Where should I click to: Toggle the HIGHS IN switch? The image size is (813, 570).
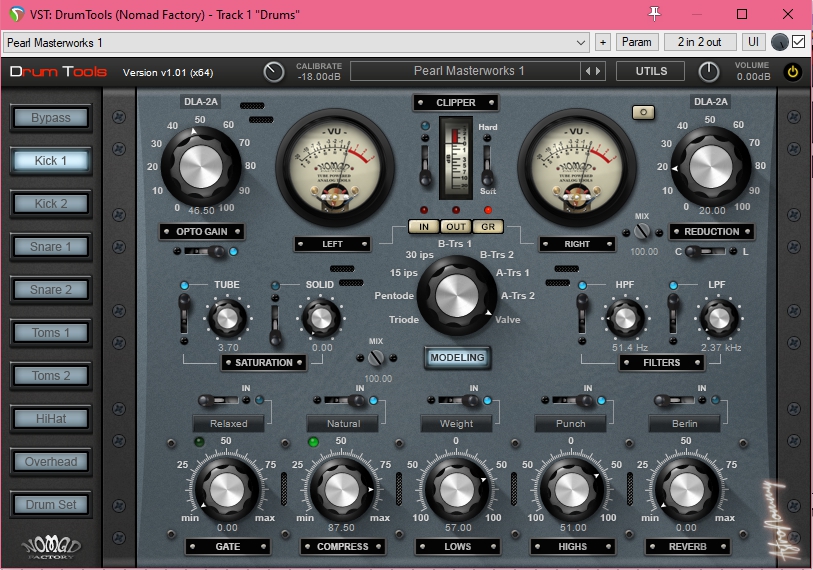pos(572,400)
